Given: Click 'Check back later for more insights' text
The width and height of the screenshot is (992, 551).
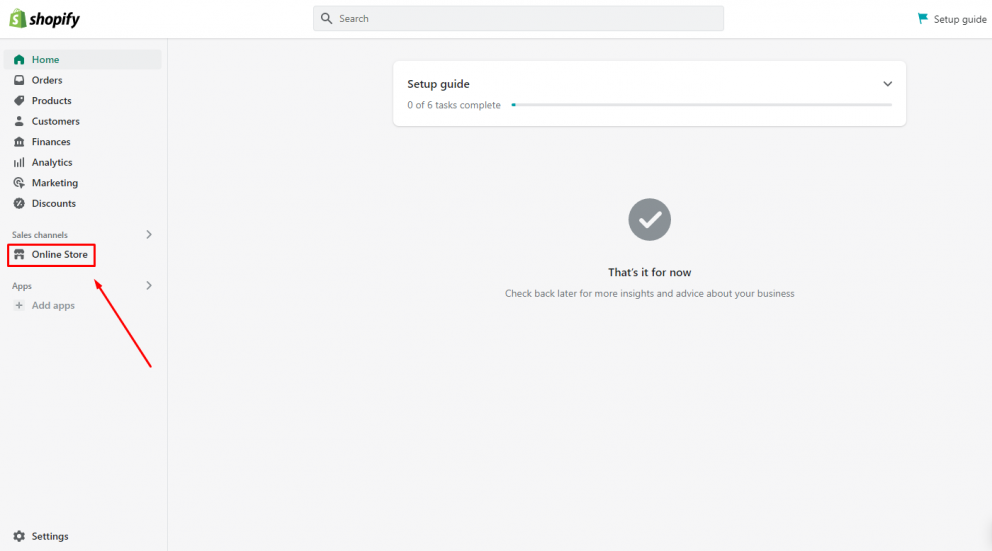Looking at the screenshot, I should (650, 294).
